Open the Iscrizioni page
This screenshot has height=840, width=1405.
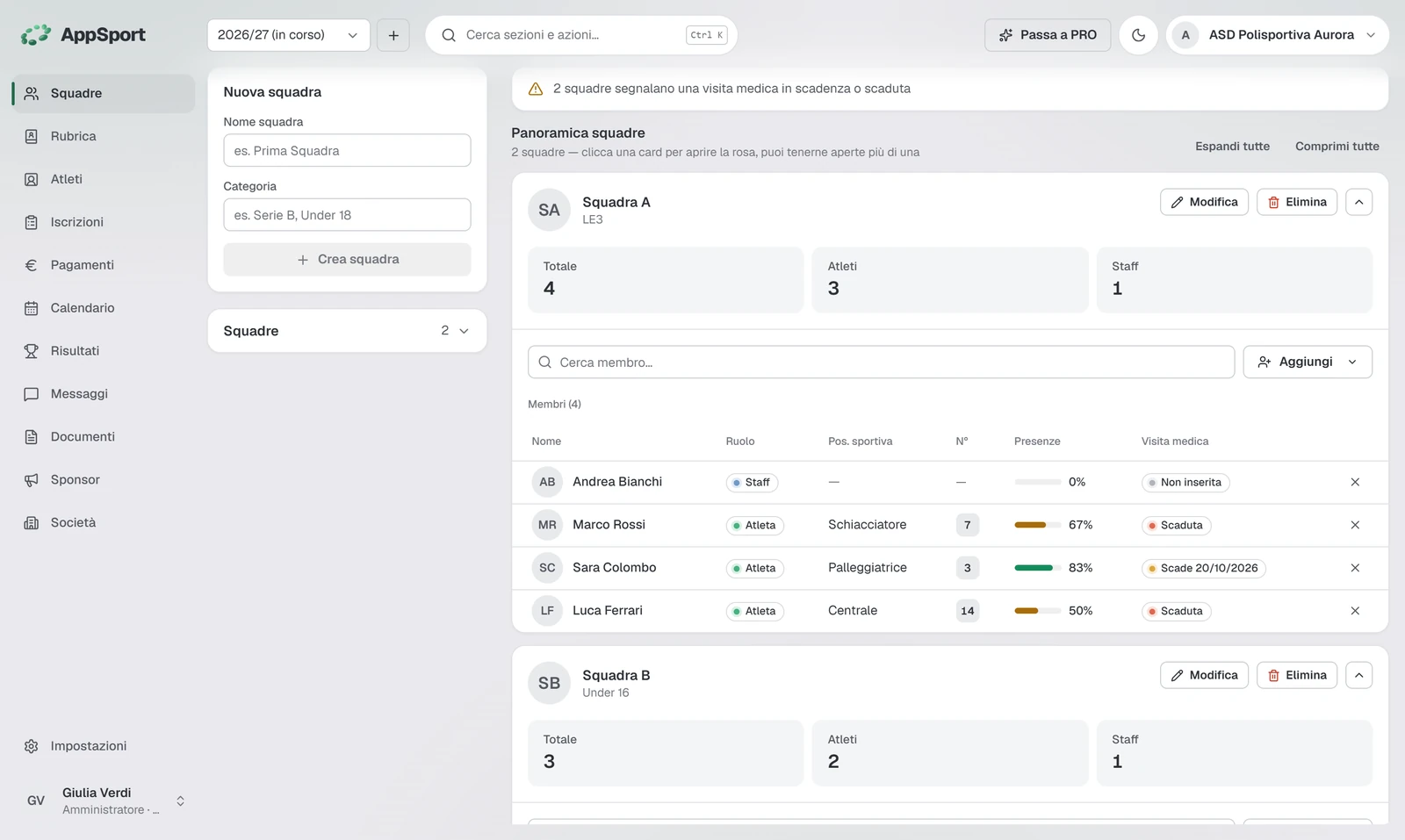click(103, 222)
